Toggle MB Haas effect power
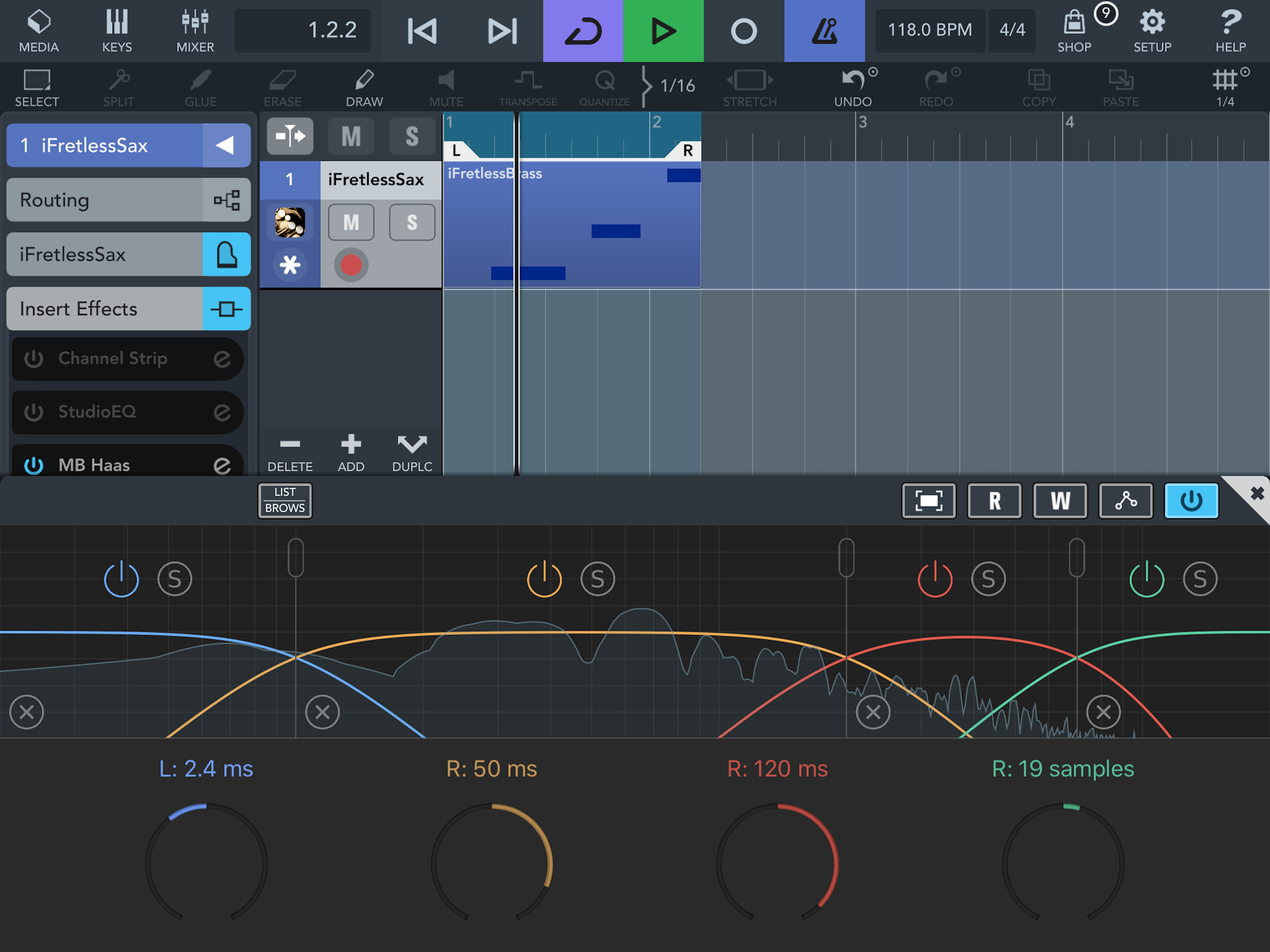Screen dimensions: 1270x952 click(34, 465)
